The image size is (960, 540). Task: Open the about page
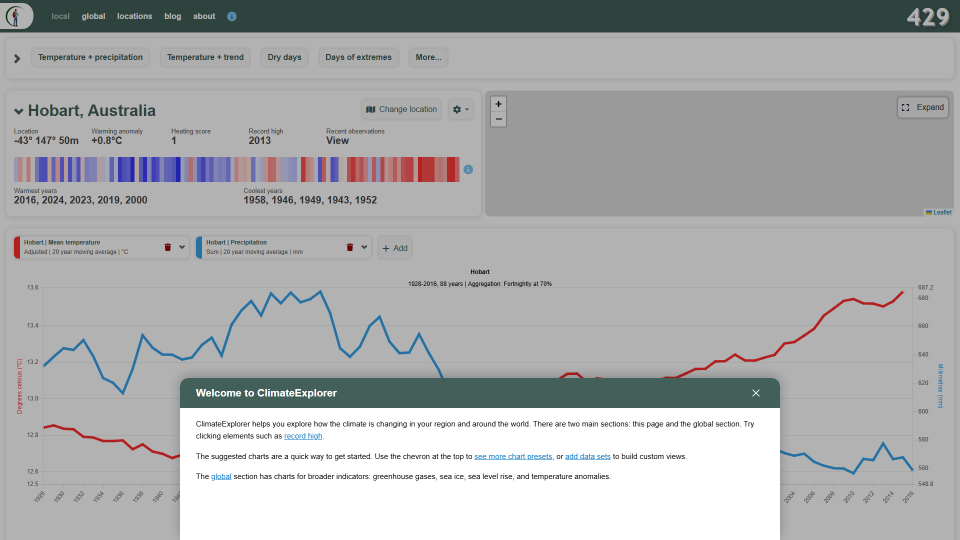pyautogui.click(x=204, y=17)
